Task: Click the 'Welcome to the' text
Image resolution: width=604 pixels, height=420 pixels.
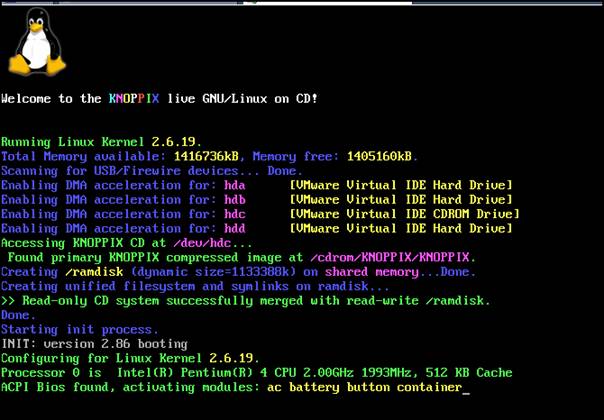Action: tap(51, 99)
